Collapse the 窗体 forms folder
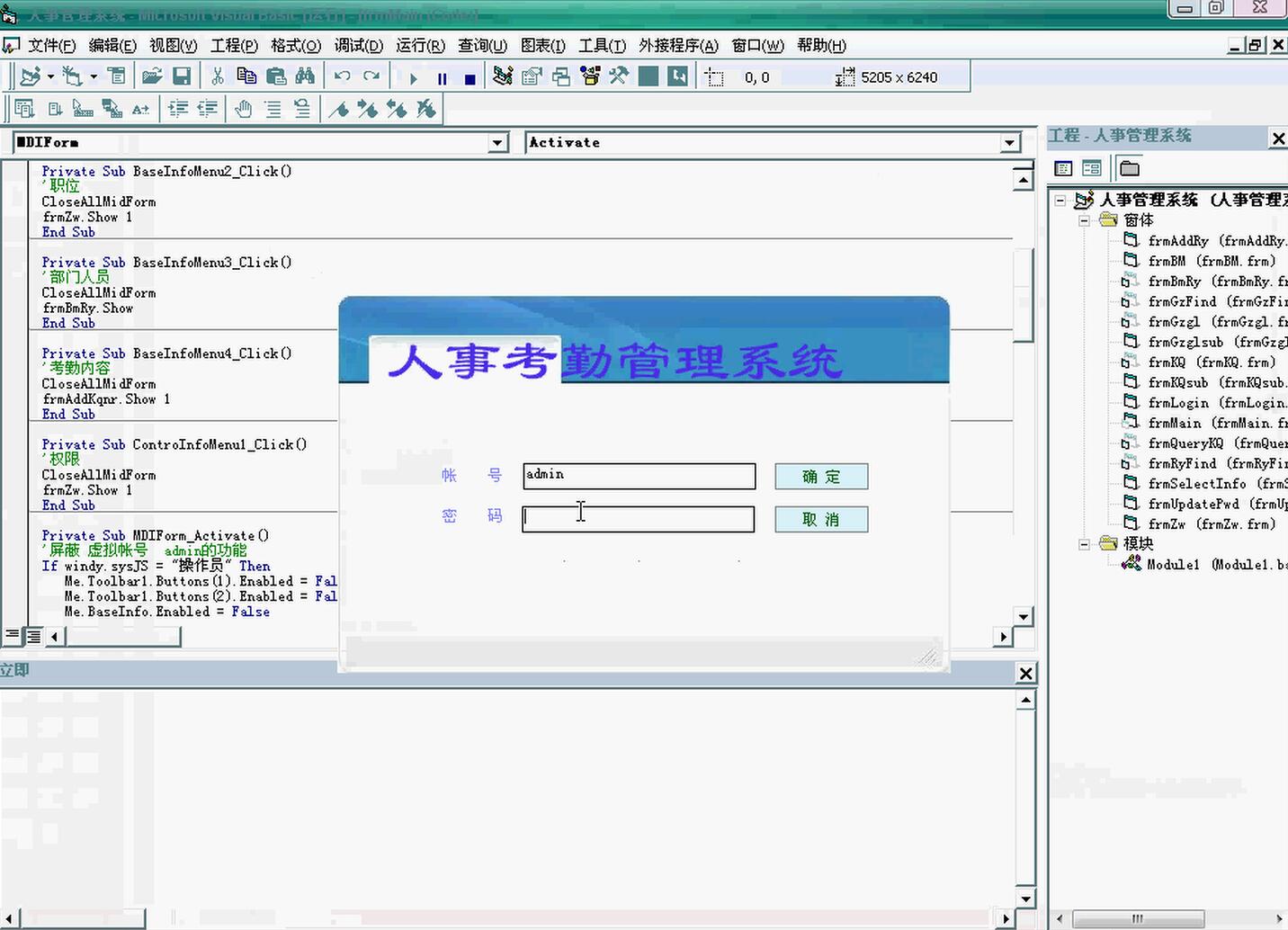 tap(1084, 220)
